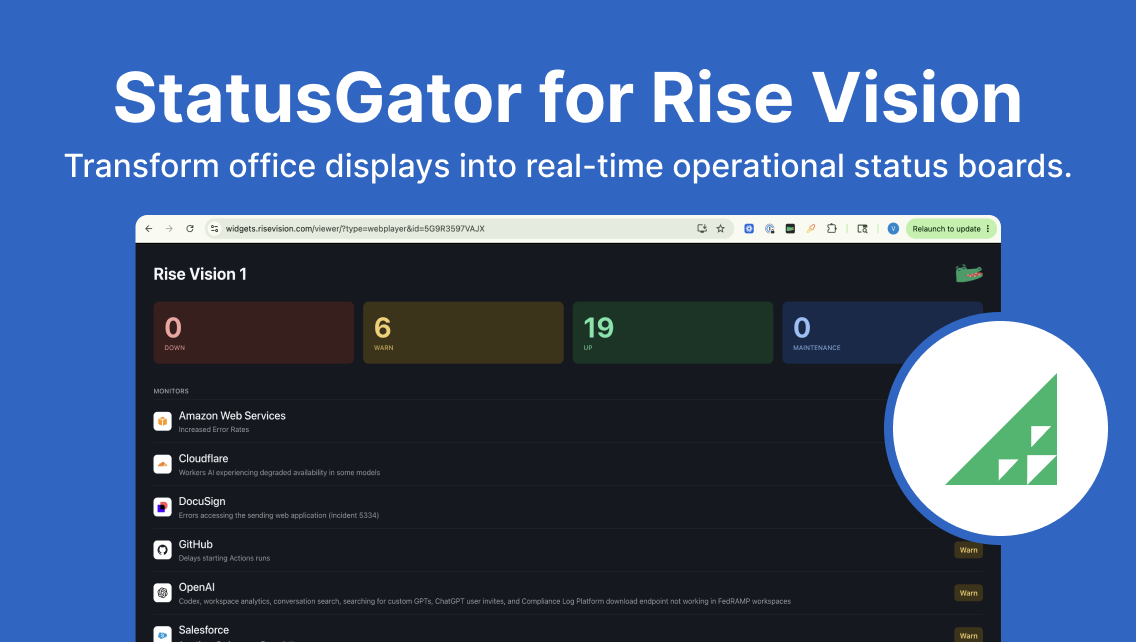Open the eyedropper color picker extension
Image resolution: width=1136 pixels, height=642 pixels.
(811, 228)
